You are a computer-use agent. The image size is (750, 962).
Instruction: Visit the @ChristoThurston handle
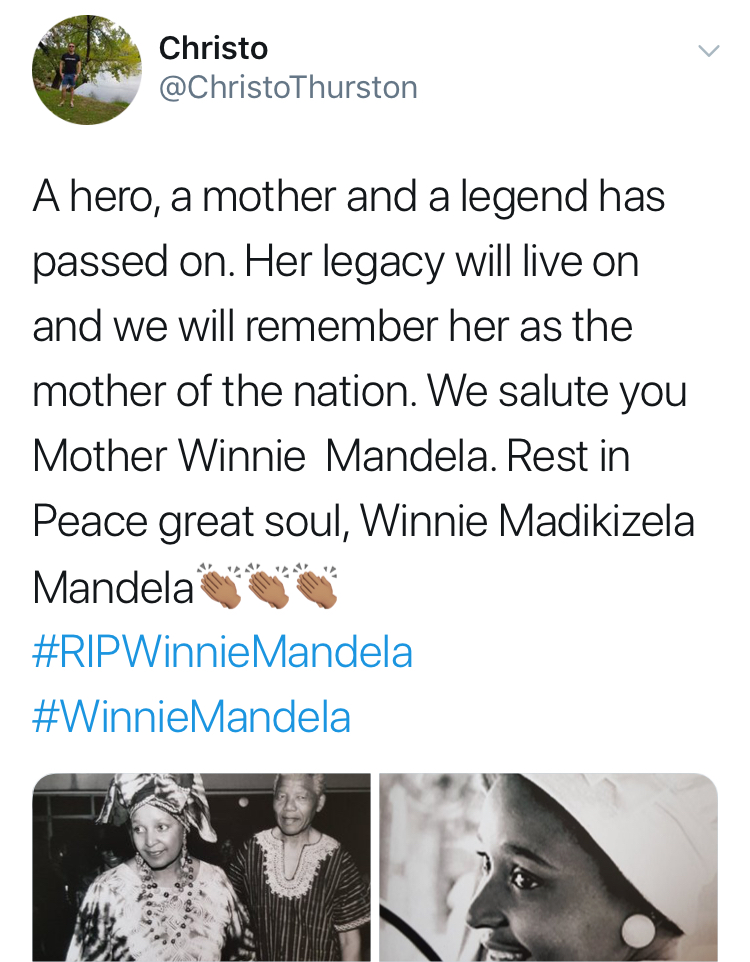(x=288, y=88)
